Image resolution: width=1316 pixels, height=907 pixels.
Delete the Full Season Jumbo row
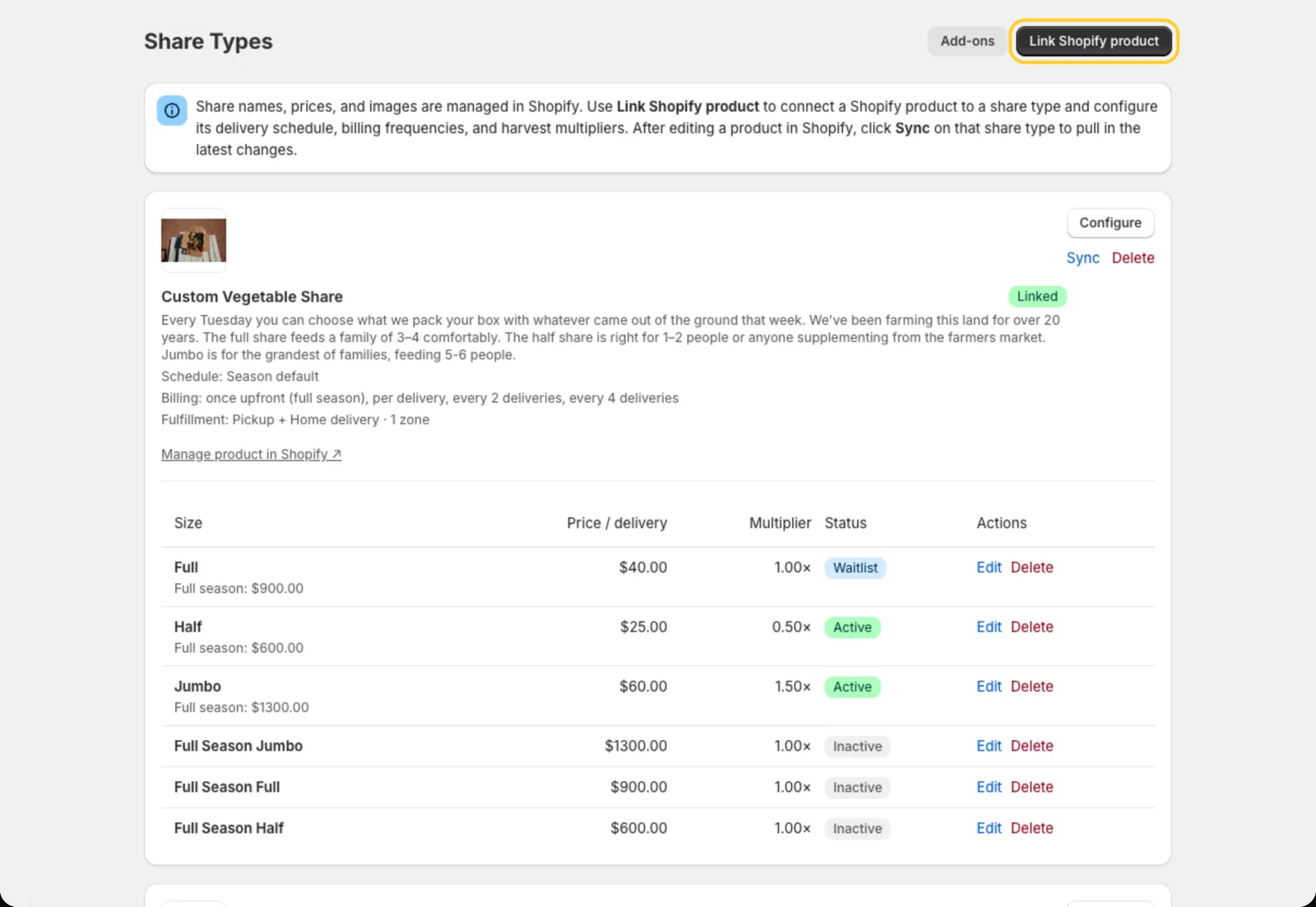(x=1031, y=746)
